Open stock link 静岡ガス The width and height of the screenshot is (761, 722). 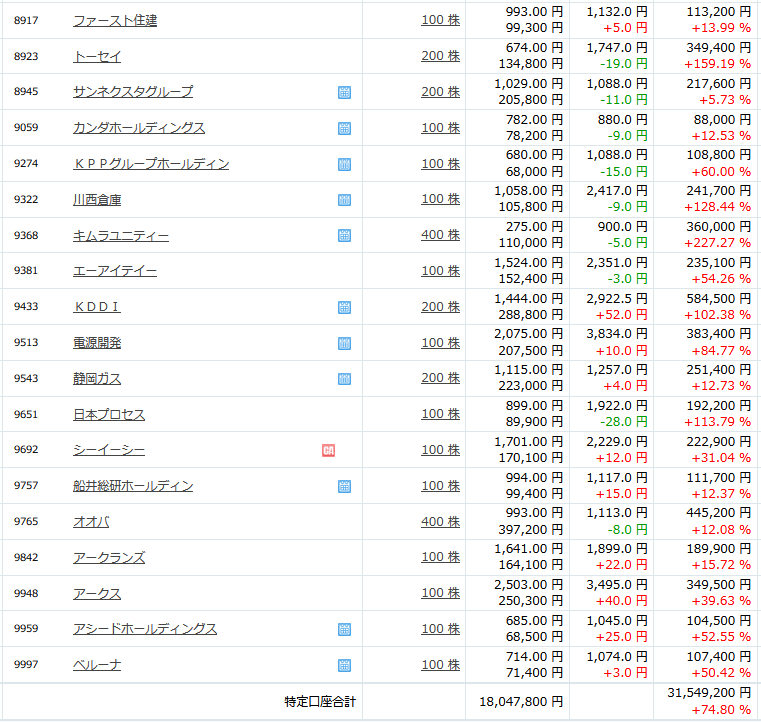tap(97, 378)
